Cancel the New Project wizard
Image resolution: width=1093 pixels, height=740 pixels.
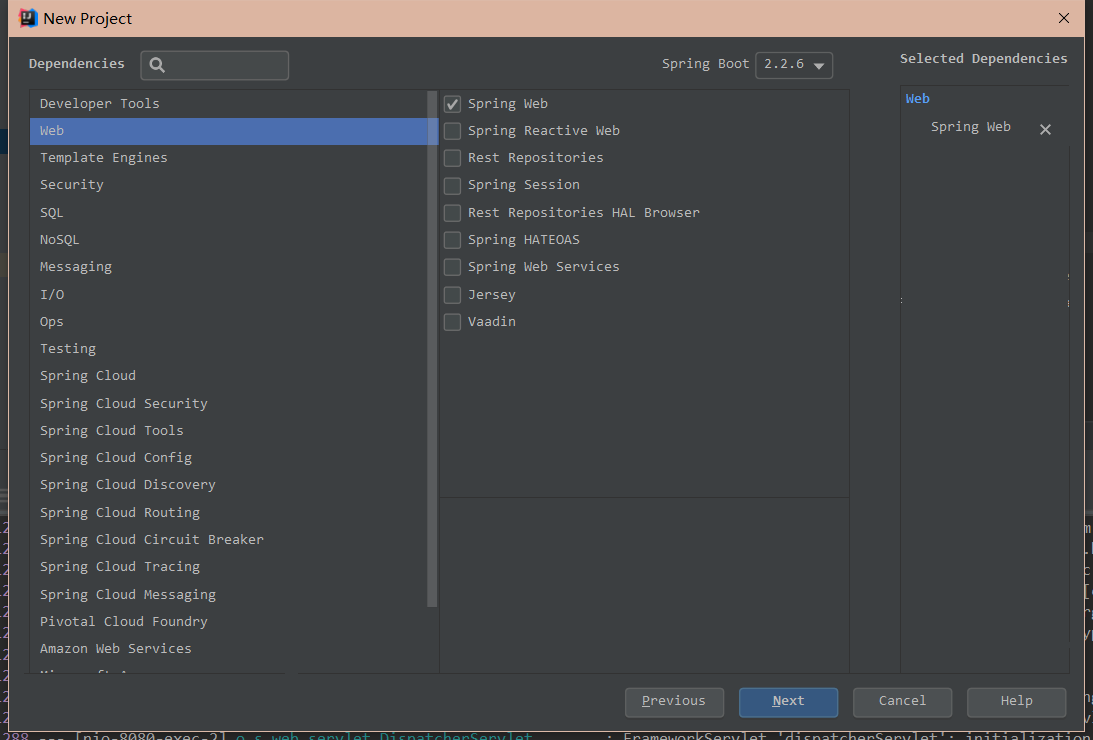click(x=902, y=702)
